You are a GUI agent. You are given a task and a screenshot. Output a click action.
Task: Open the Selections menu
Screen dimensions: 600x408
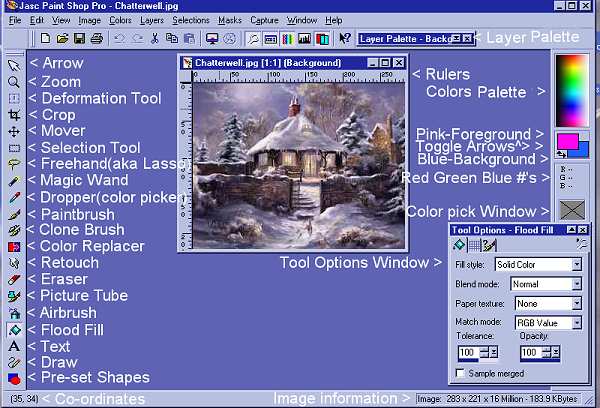[x=191, y=20]
